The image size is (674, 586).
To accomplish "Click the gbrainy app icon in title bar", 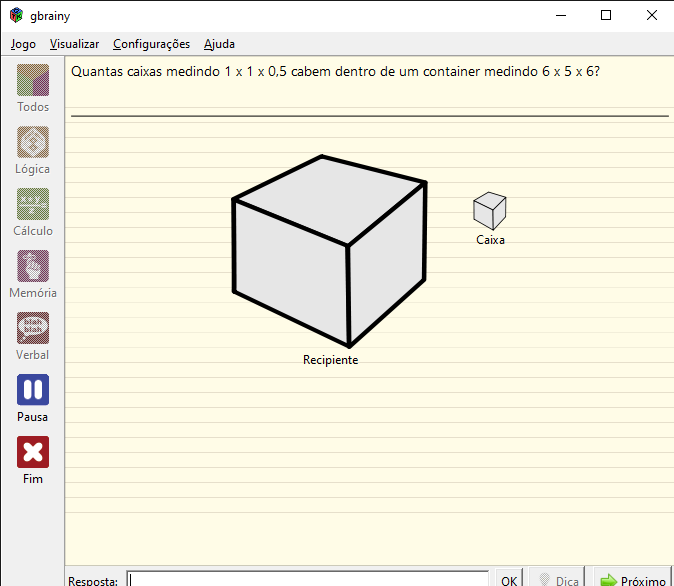I will [x=16, y=15].
